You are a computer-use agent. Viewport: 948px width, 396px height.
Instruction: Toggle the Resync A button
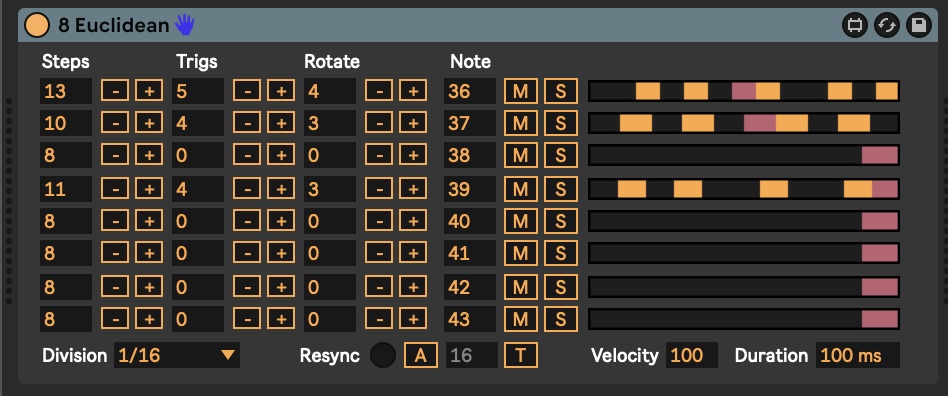pyautogui.click(x=421, y=355)
